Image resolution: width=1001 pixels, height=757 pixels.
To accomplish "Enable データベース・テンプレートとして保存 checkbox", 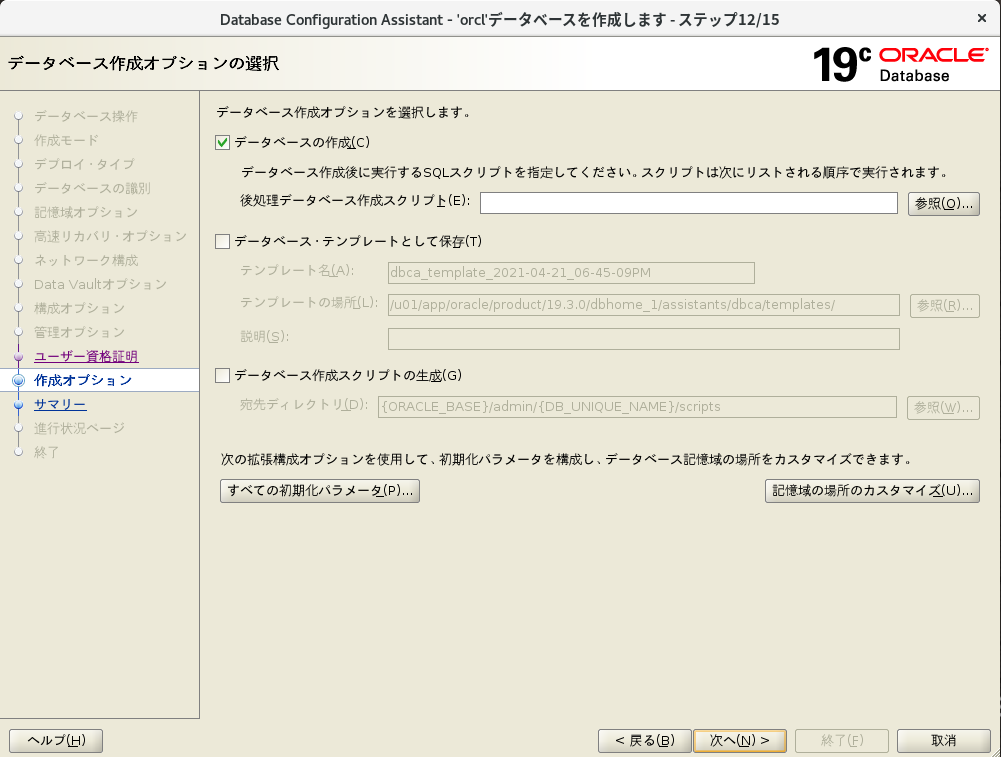I will click(223, 241).
